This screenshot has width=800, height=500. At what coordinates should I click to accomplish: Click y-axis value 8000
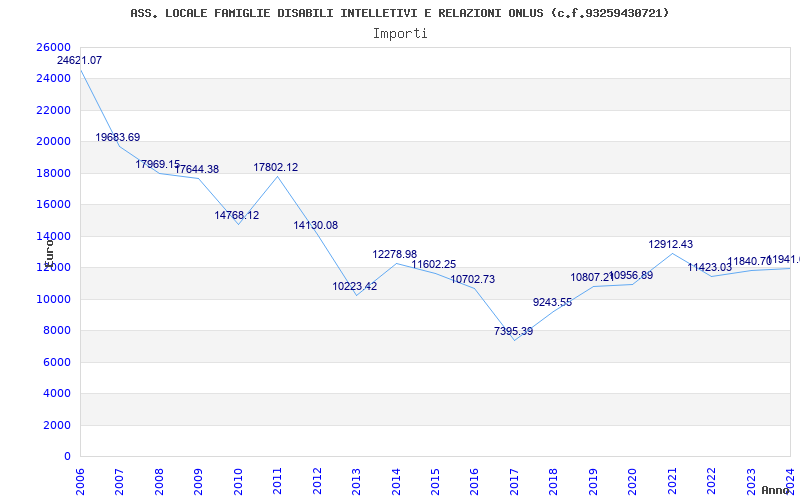[x=57, y=331]
